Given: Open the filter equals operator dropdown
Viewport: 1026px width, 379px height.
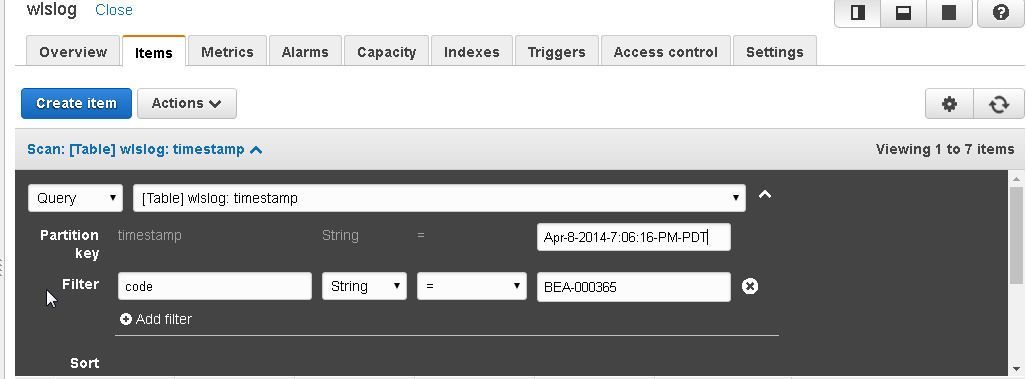Looking at the screenshot, I should (x=472, y=286).
